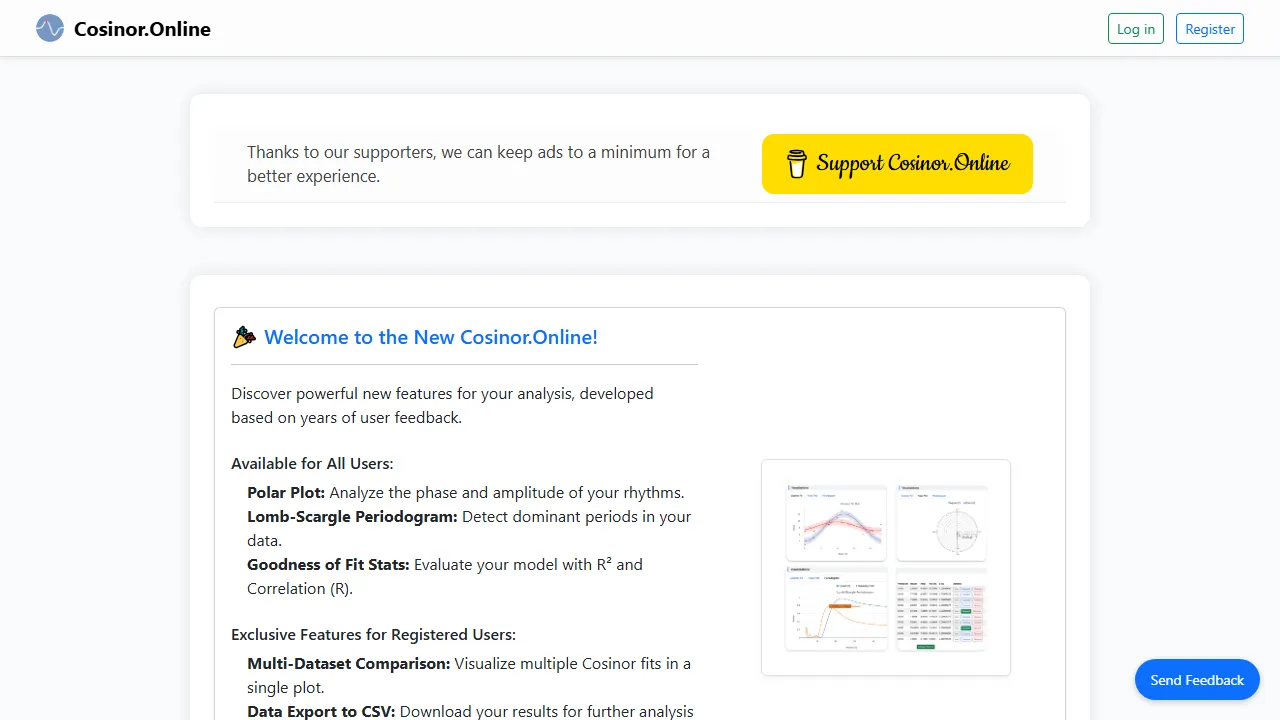This screenshot has width=1280, height=720.
Task: Click the Lomb-Scargle periodogram panel in the preview
Action: [x=836, y=609]
